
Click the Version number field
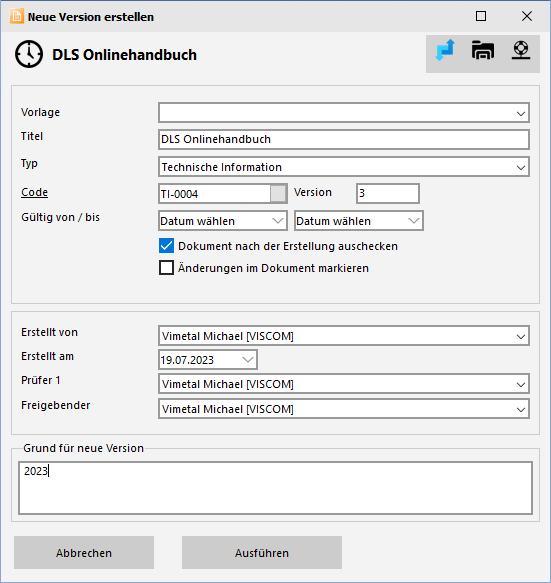(388, 193)
